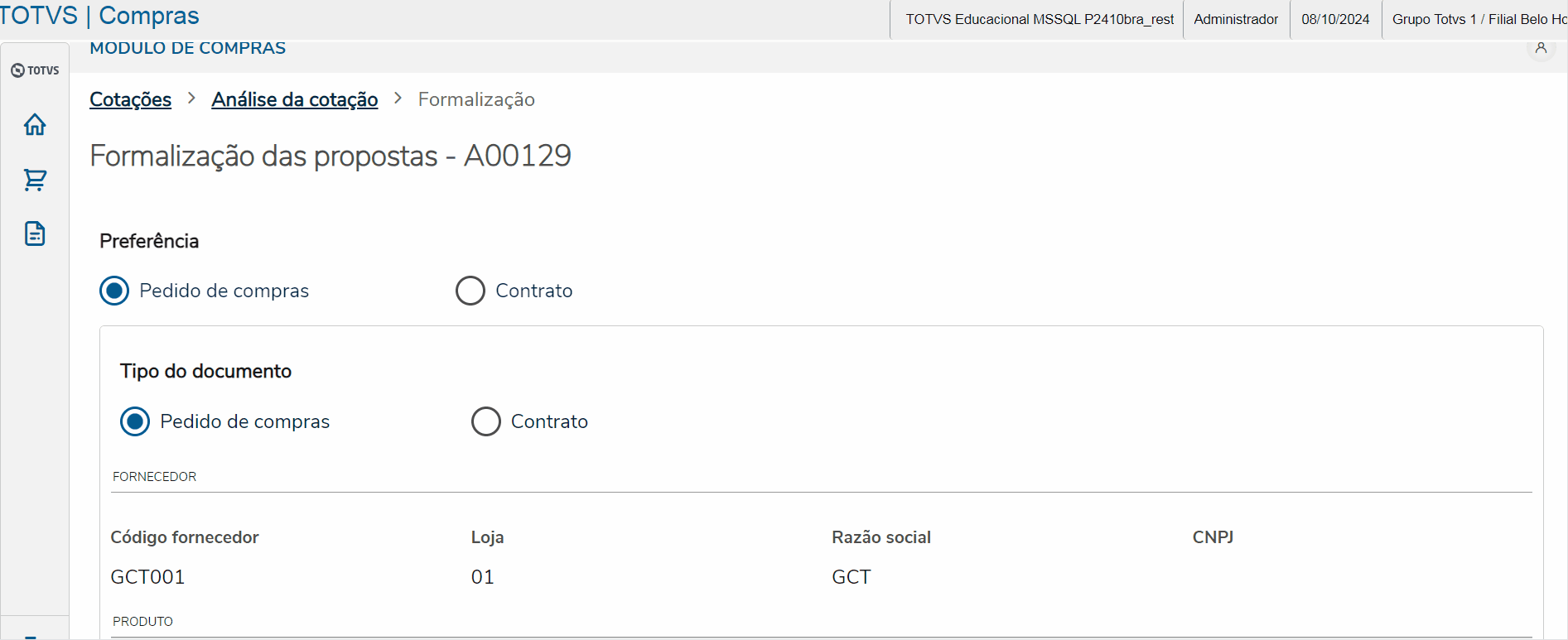1568x640 pixels.
Task: Click the Razão social value GCT
Action: (x=852, y=577)
